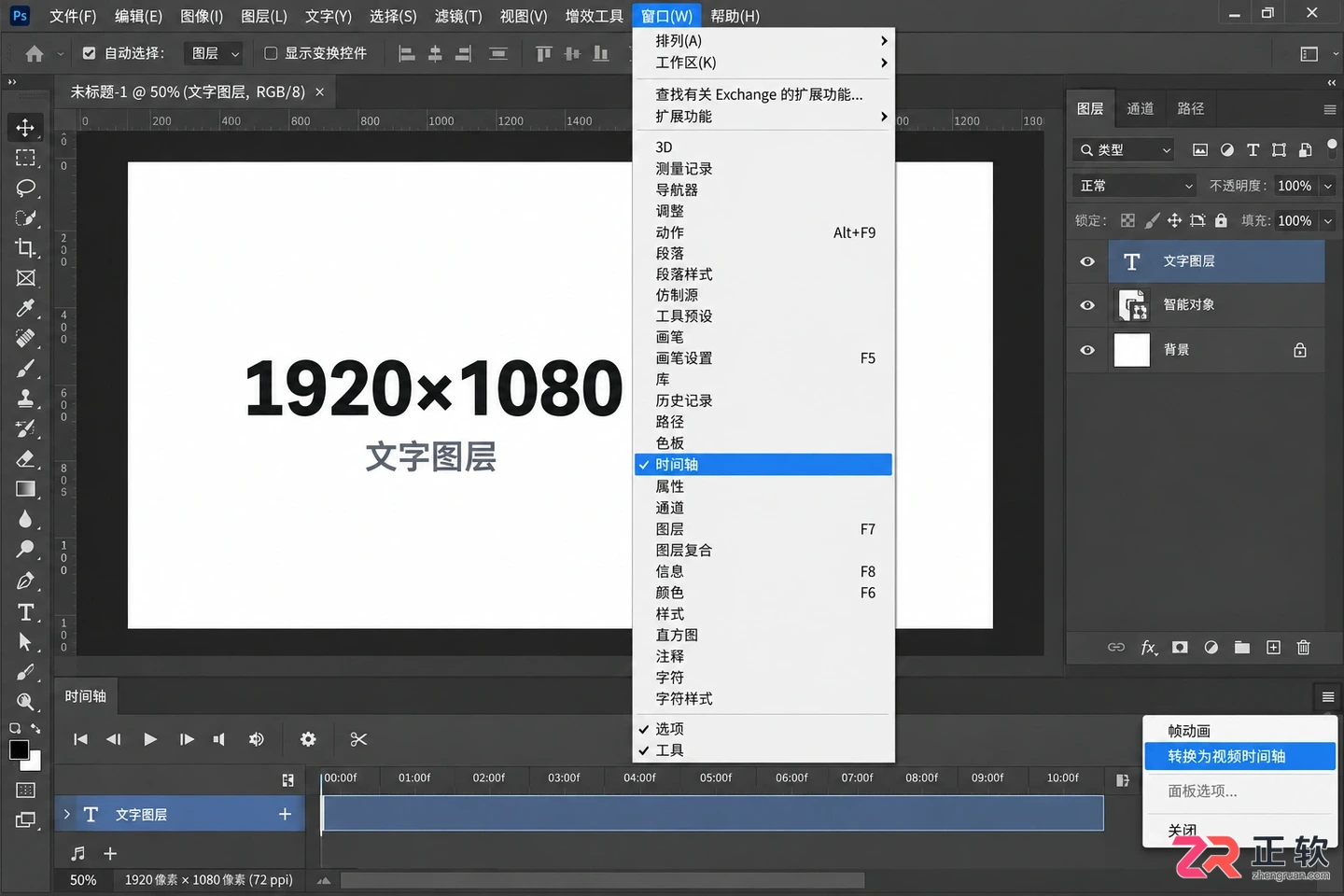
Task: Expand the 文字图层 timeline track
Action: [67, 814]
